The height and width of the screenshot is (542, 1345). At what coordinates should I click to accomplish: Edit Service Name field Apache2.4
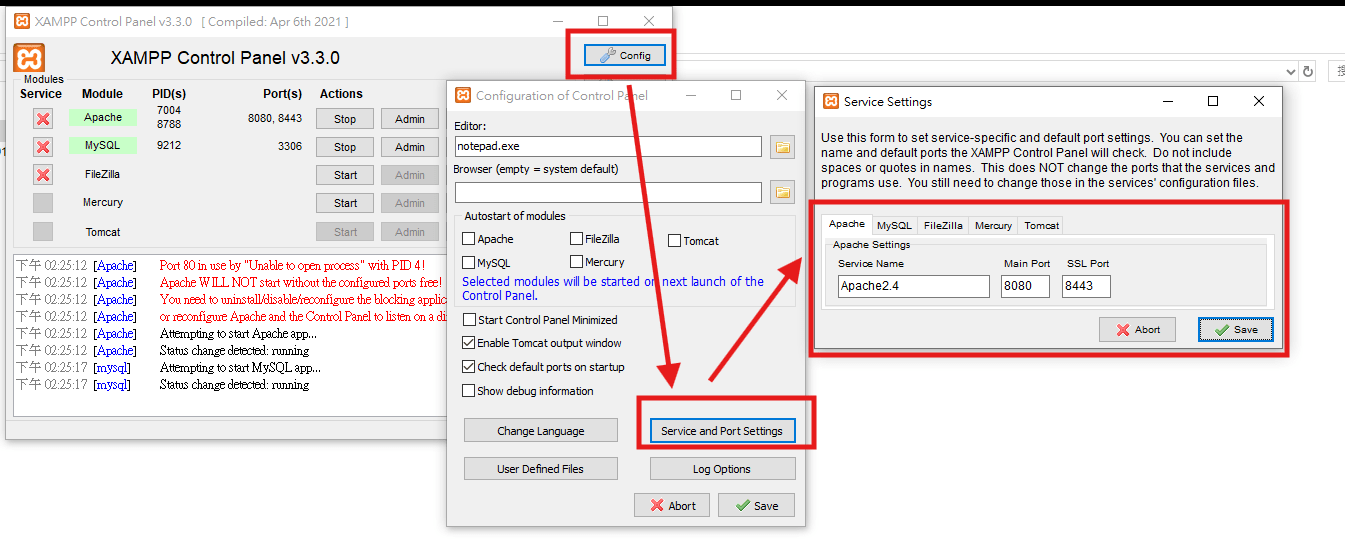click(913, 287)
